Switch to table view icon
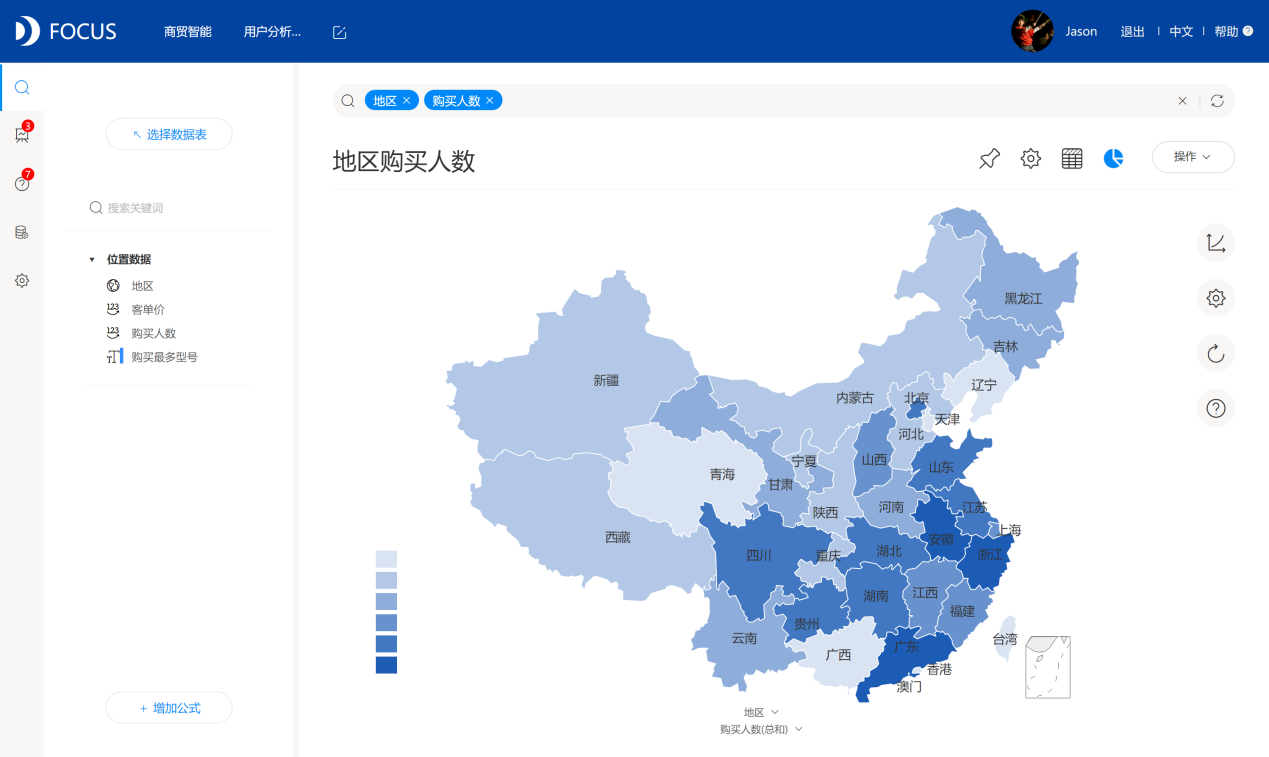This screenshot has width=1269, height=757. tap(1072, 158)
